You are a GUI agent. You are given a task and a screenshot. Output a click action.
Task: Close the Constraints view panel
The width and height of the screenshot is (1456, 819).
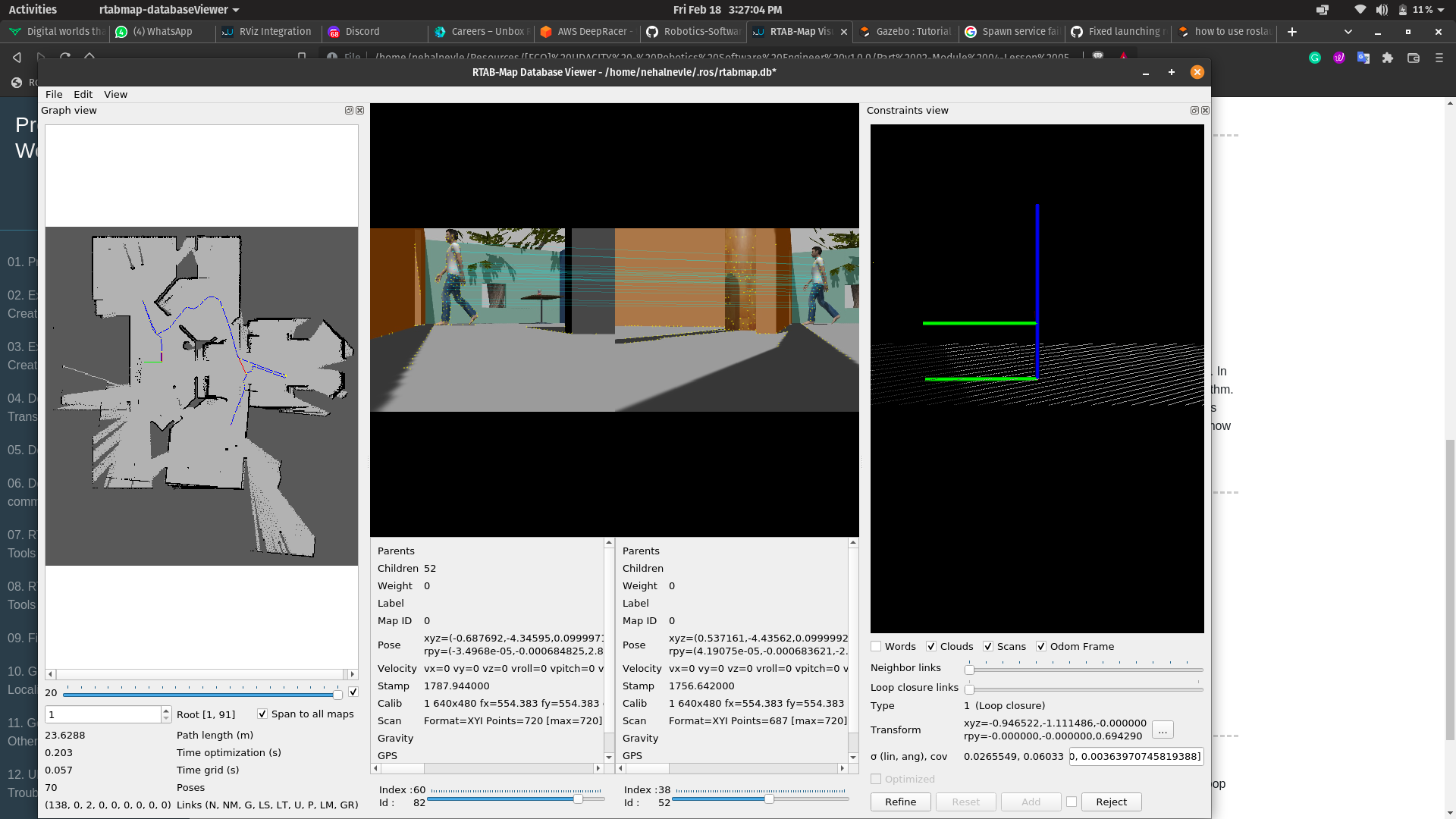(x=1206, y=111)
